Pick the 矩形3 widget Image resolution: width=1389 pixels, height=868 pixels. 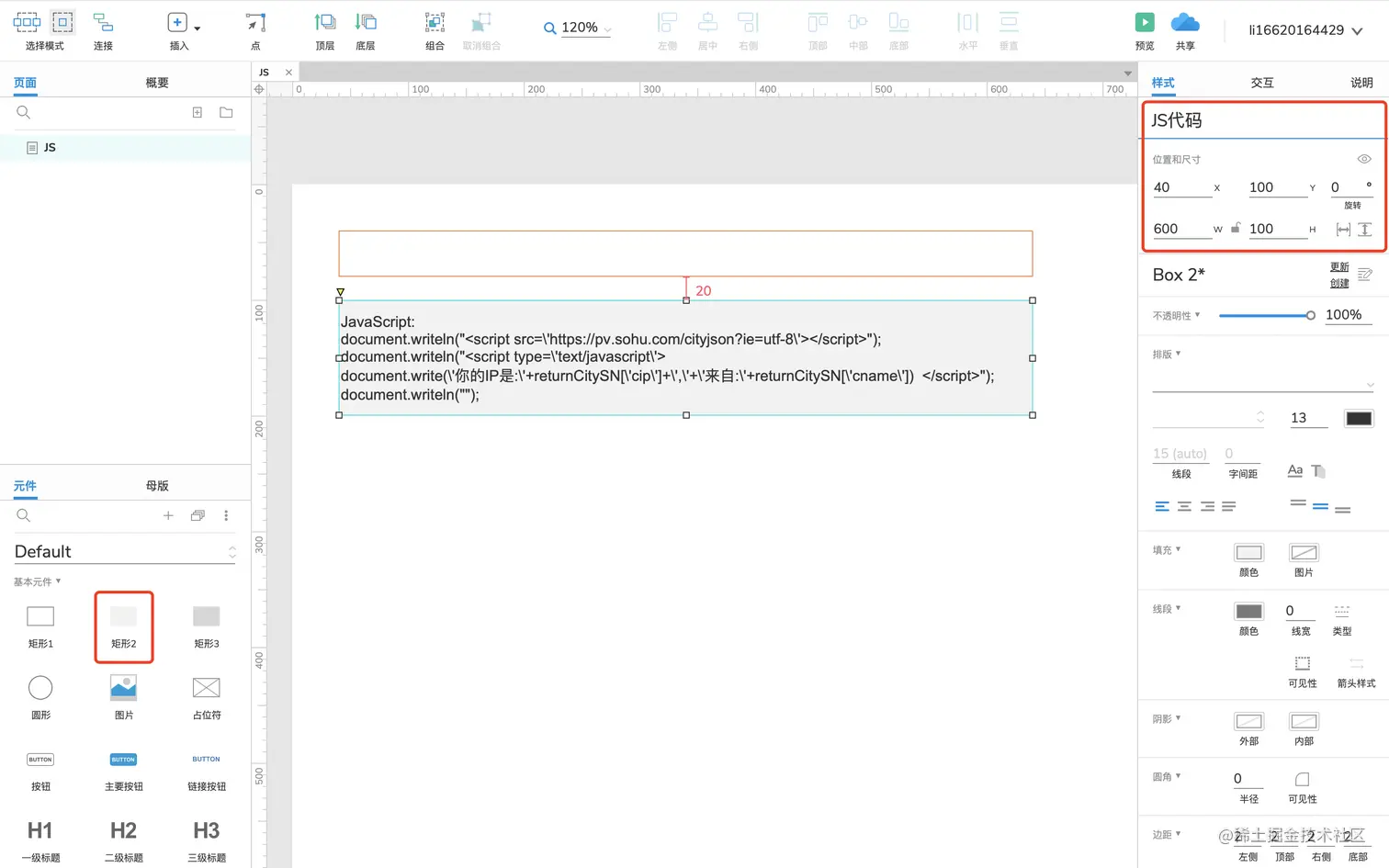207,626
